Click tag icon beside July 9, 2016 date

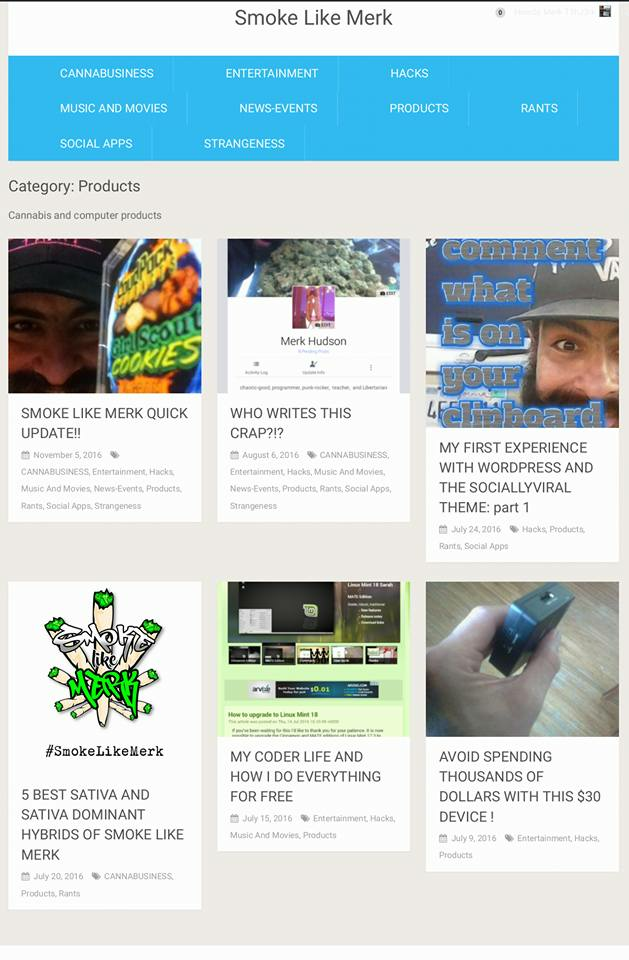coord(509,838)
